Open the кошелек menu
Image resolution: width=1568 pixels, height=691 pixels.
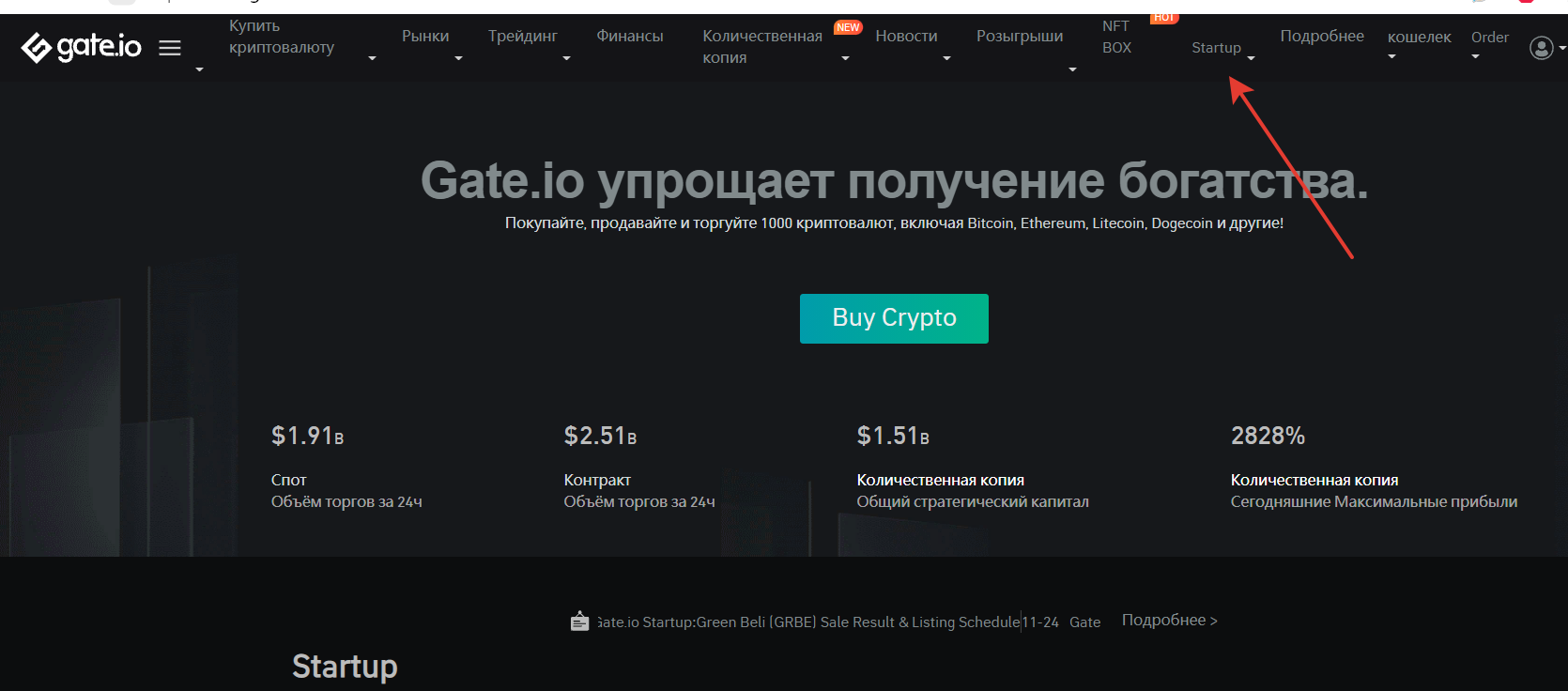coord(1420,37)
